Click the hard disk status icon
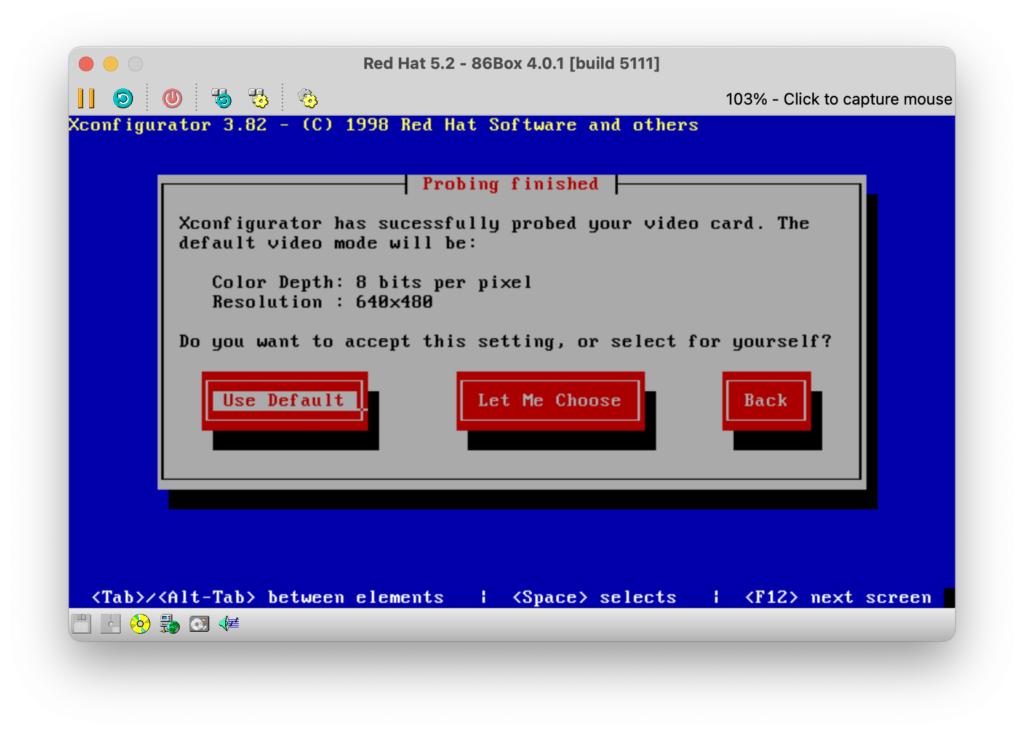The image size is (1024, 732). click(x=199, y=624)
